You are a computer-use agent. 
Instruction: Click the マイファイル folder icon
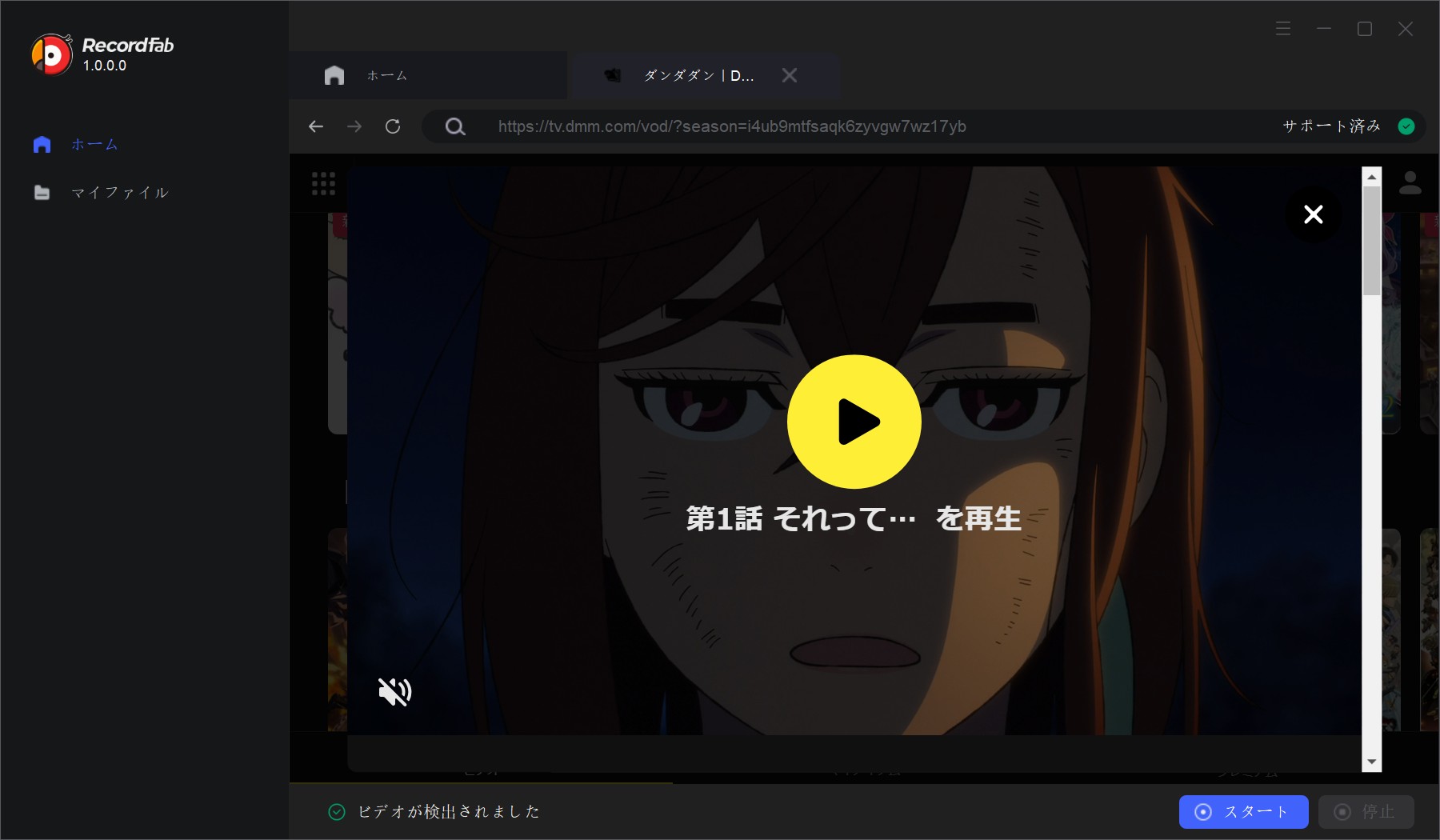click(42, 193)
